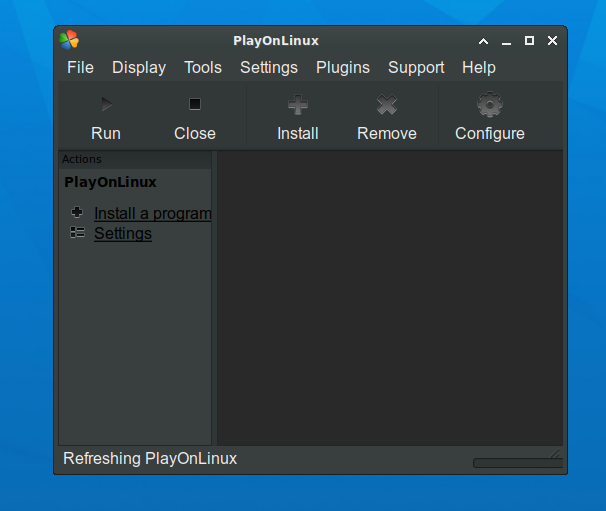Click the plus icon beside Install a program
This screenshot has width=606, height=511.
[77, 212]
